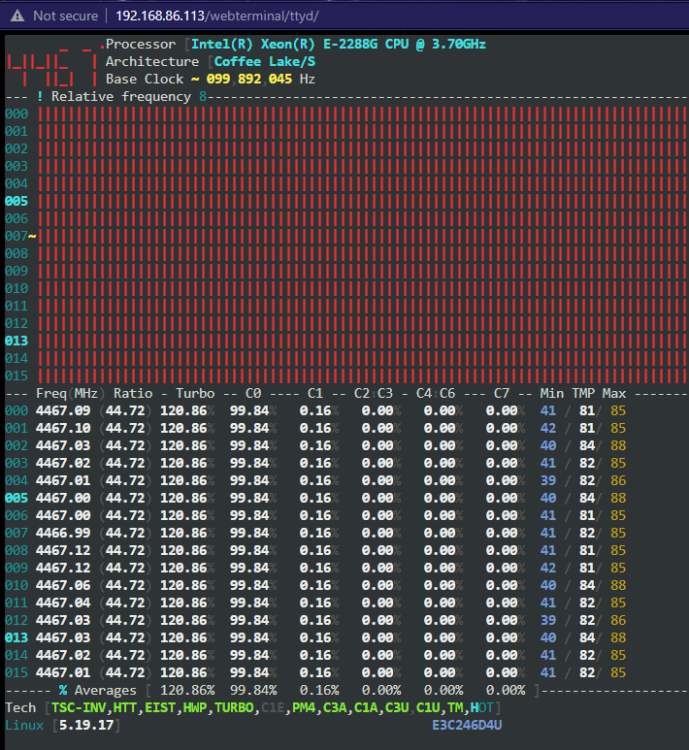
Task: Click core 005 label in the frequency table
Action: tap(17, 498)
